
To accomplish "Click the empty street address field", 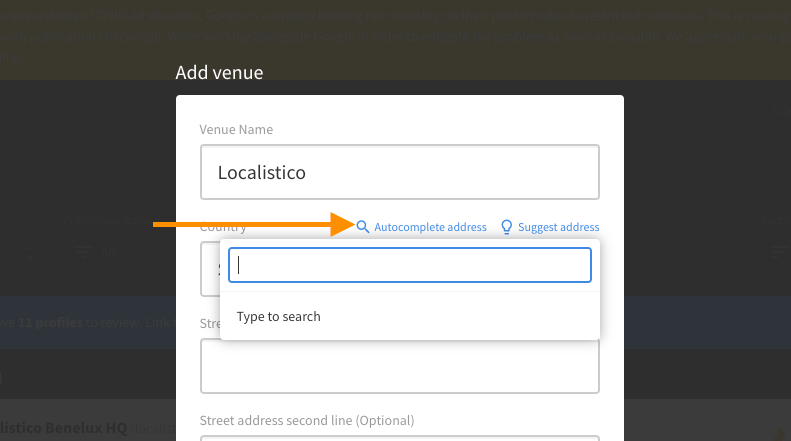I will pos(400,366).
